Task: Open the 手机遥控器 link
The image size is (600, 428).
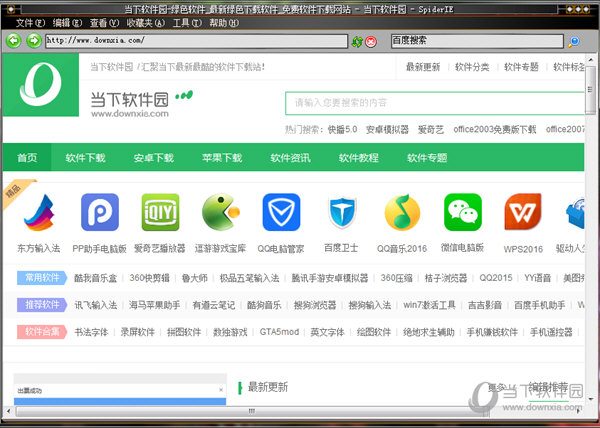Action: 551,332
